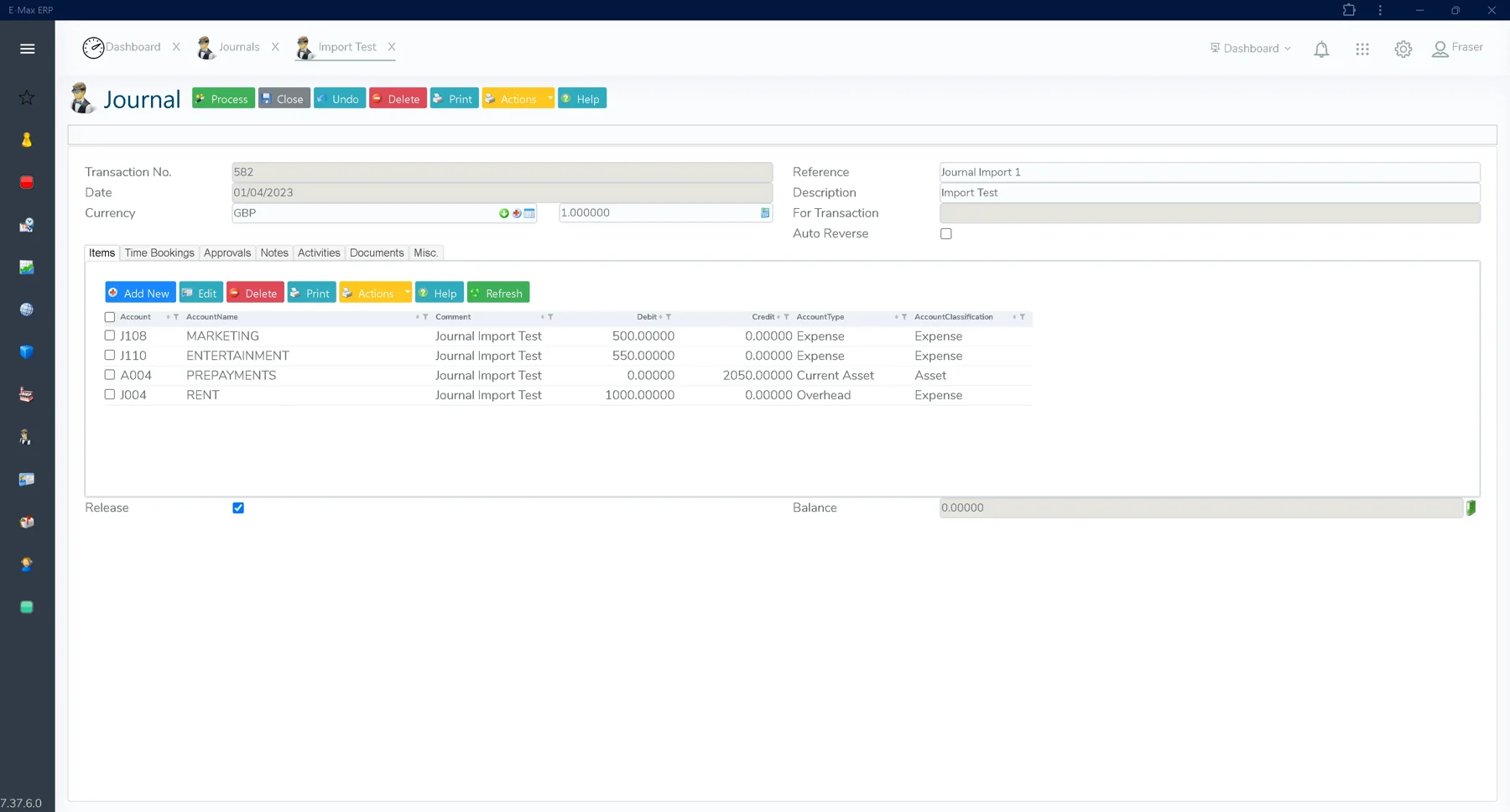1510x812 pixels.
Task: Untick the Release checkbox
Action: point(238,507)
